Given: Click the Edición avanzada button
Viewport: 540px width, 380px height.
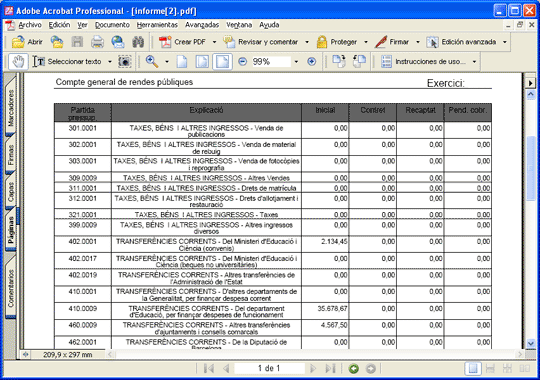Looking at the screenshot, I should [x=461, y=42].
